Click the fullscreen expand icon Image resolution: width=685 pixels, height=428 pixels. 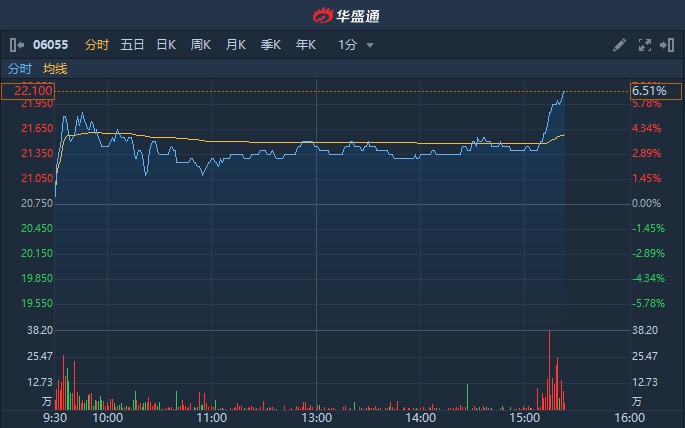click(643, 45)
